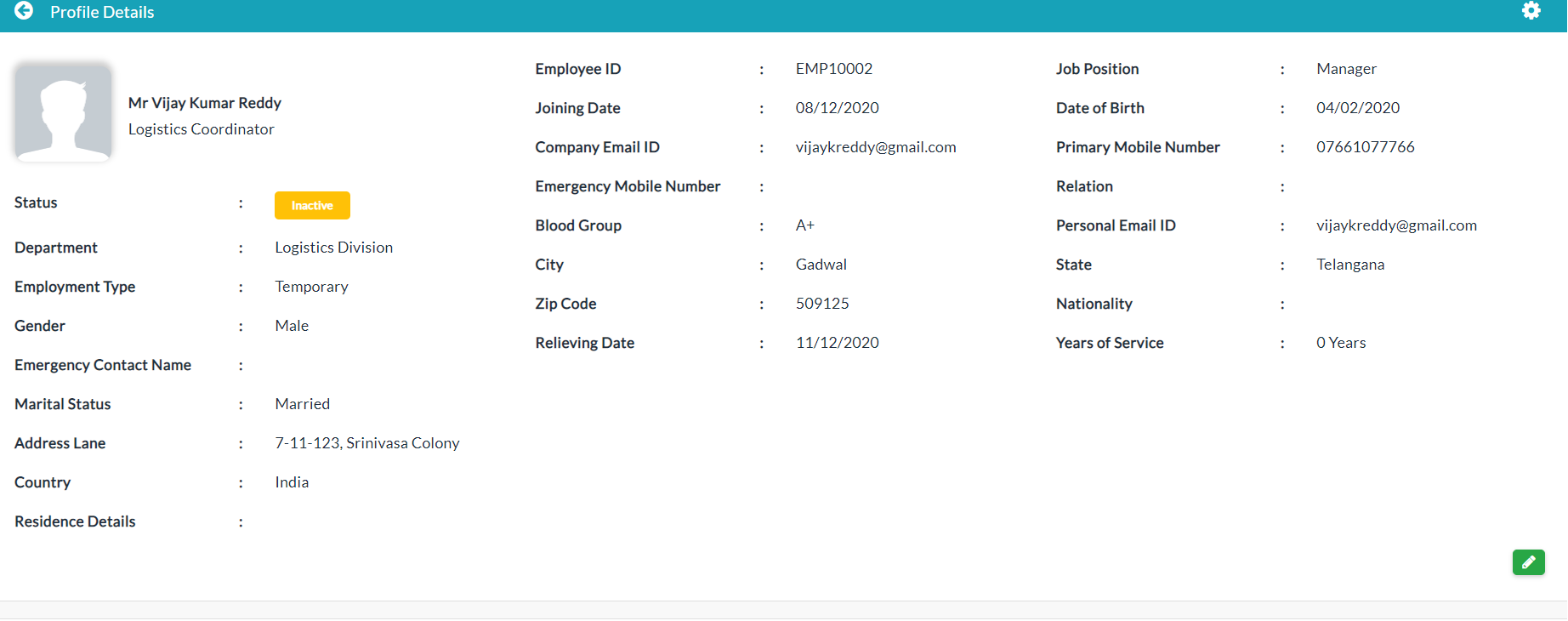Click the Zip Code field label
The width and height of the screenshot is (1568, 621).
pos(566,304)
